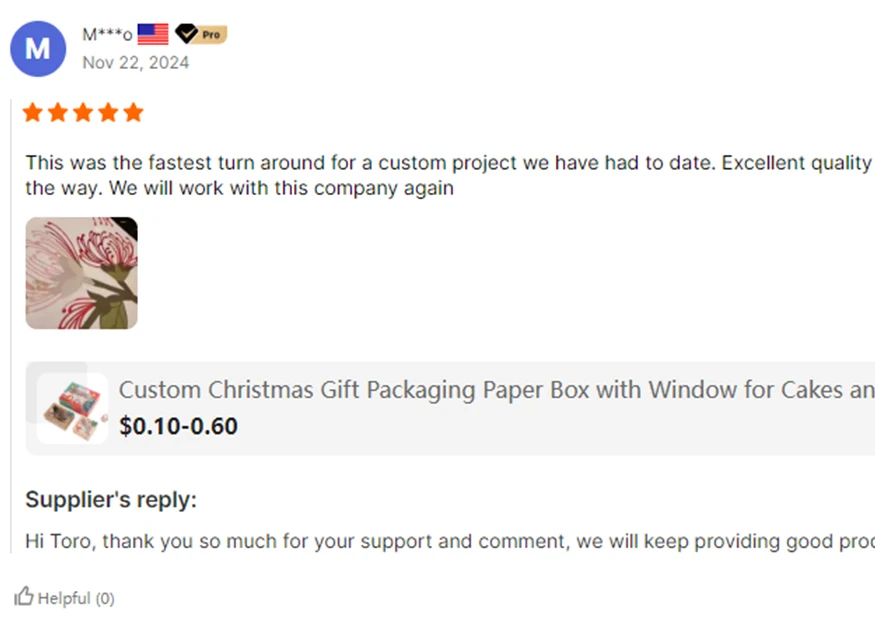Click the fifth orange rating star
This screenshot has width=875, height=625.
point(133,112)
